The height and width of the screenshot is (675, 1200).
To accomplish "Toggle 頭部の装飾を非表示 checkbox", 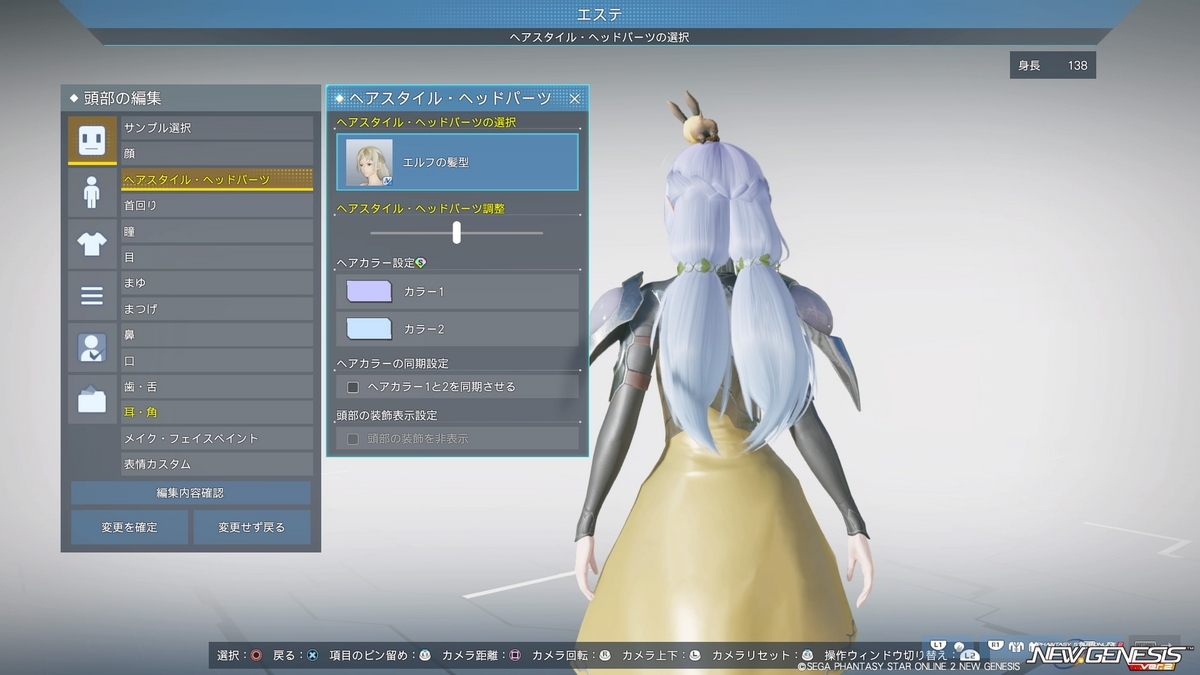I will pyautogui.click(x=352, y=438).
